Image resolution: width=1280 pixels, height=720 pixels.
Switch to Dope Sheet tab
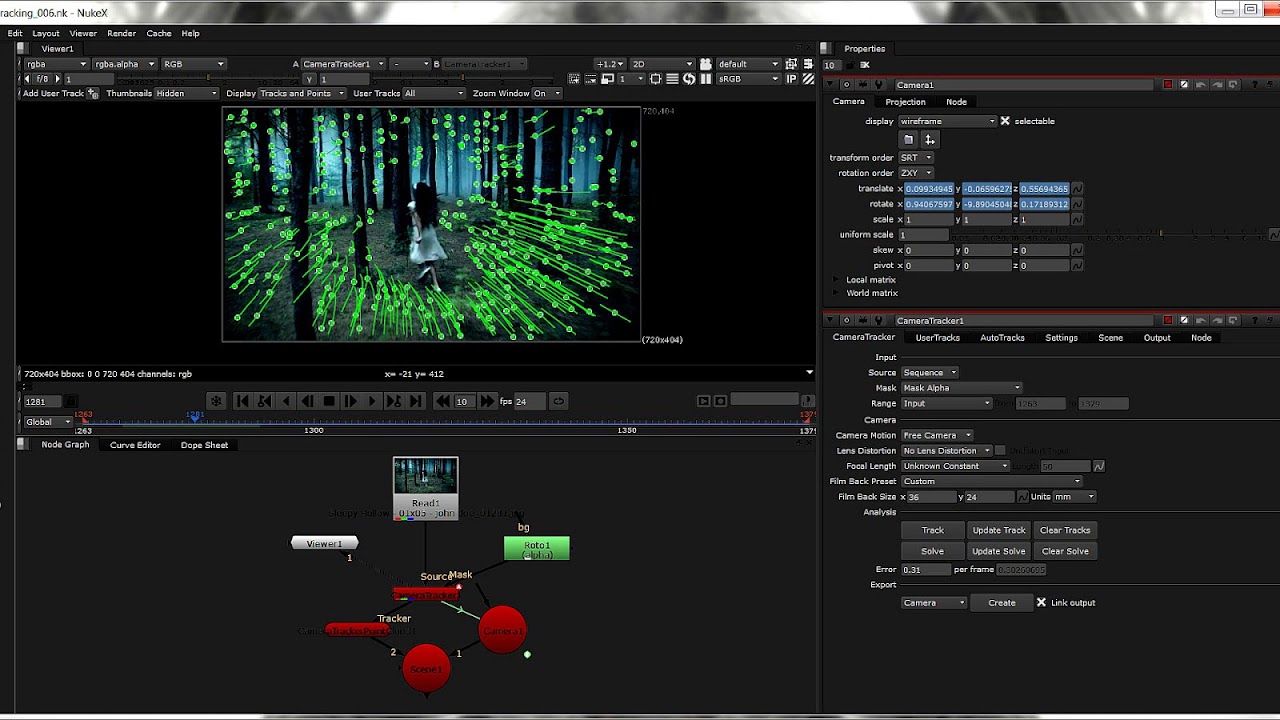click(x=204, y=445)
